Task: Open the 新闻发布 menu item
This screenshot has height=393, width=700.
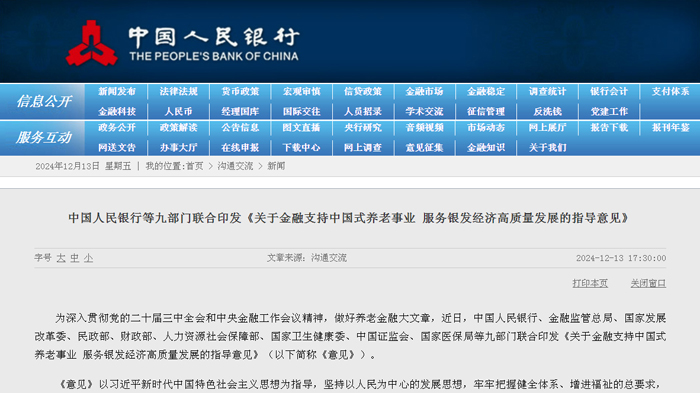Action: point(117,92)
